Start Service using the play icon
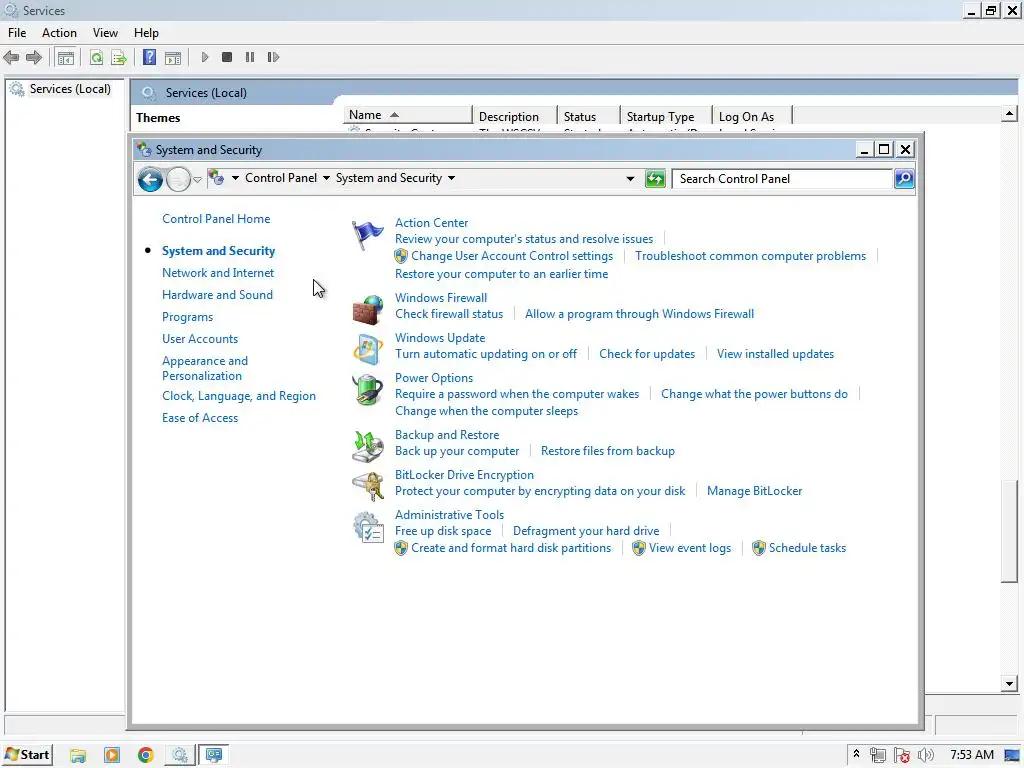 click(x=204, y=57)
